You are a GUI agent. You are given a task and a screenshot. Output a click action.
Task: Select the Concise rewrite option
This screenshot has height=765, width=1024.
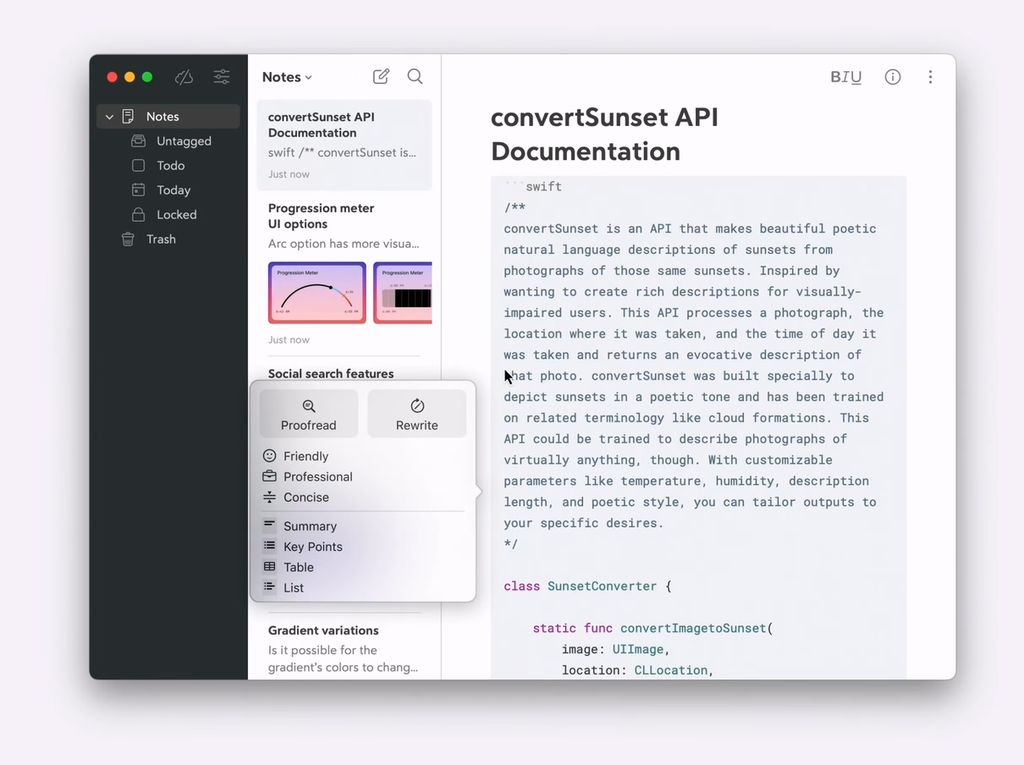pos(305,497)
